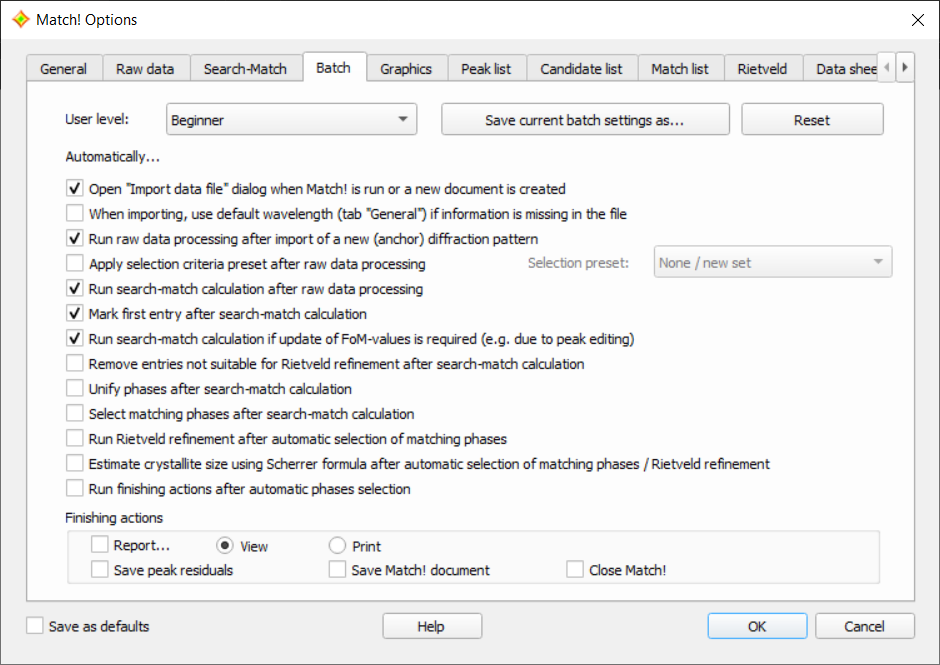Open the Selection preset dropdown
This screenshot has width=940, height=665.
773,263
